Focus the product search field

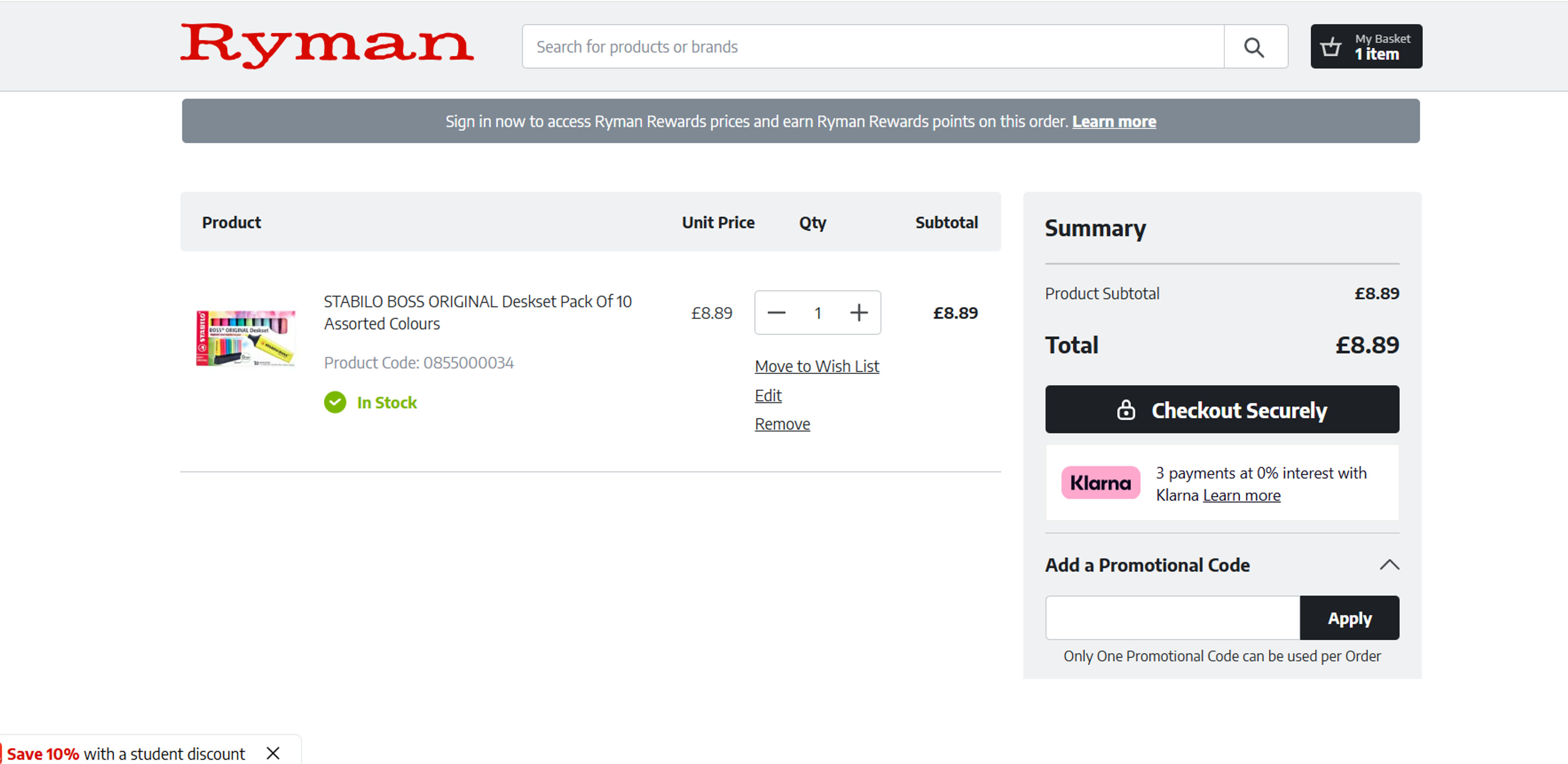pyautogui.click(x=873, y=47)
